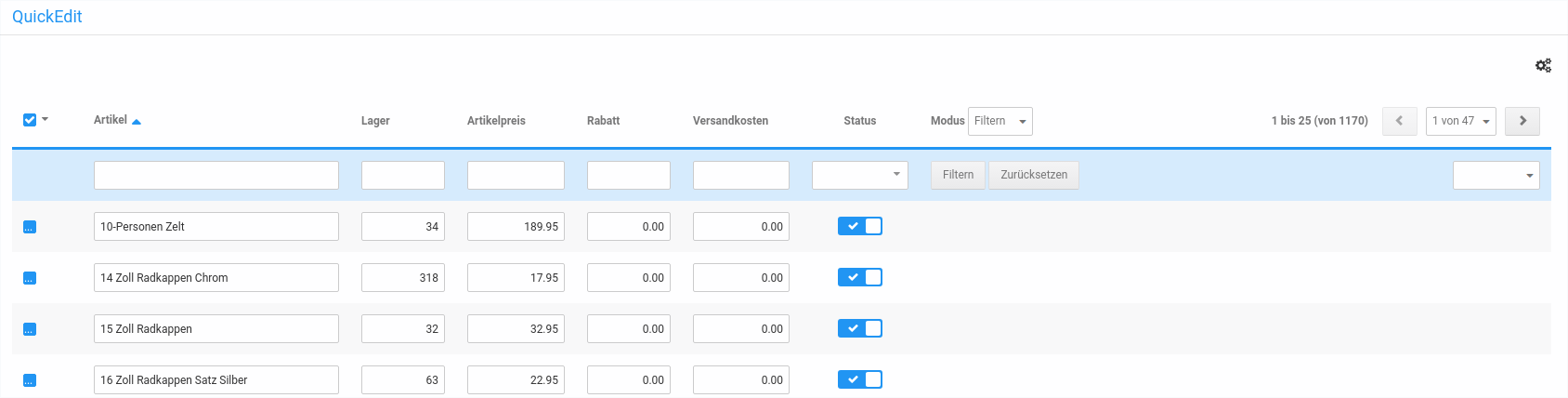Open the gear settings icon
This screenshot has width=1568, height=398.
1543,65
